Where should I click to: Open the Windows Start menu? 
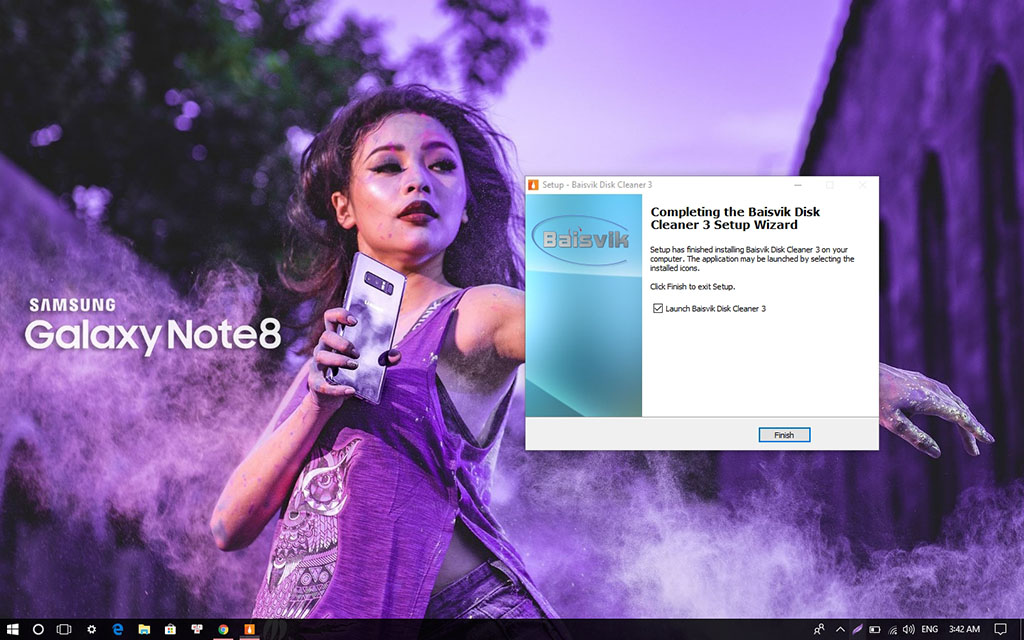[12, 630]
